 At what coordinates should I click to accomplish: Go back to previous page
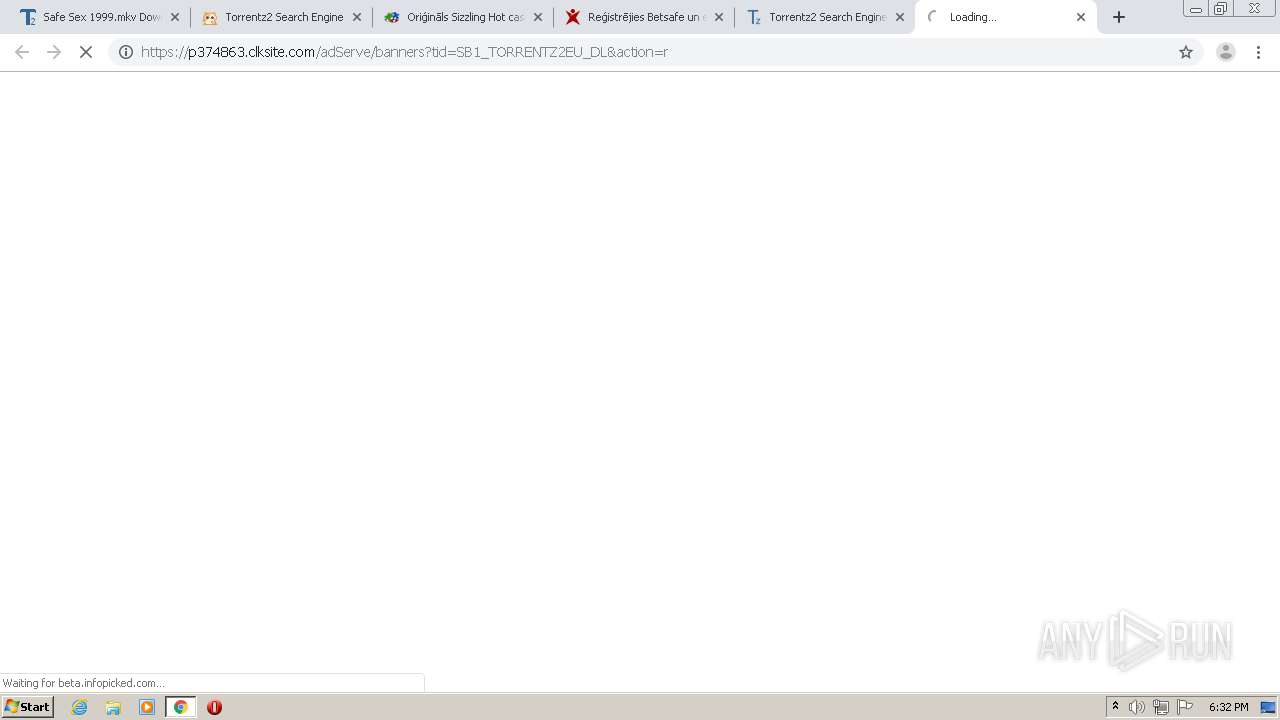point(22,52)
